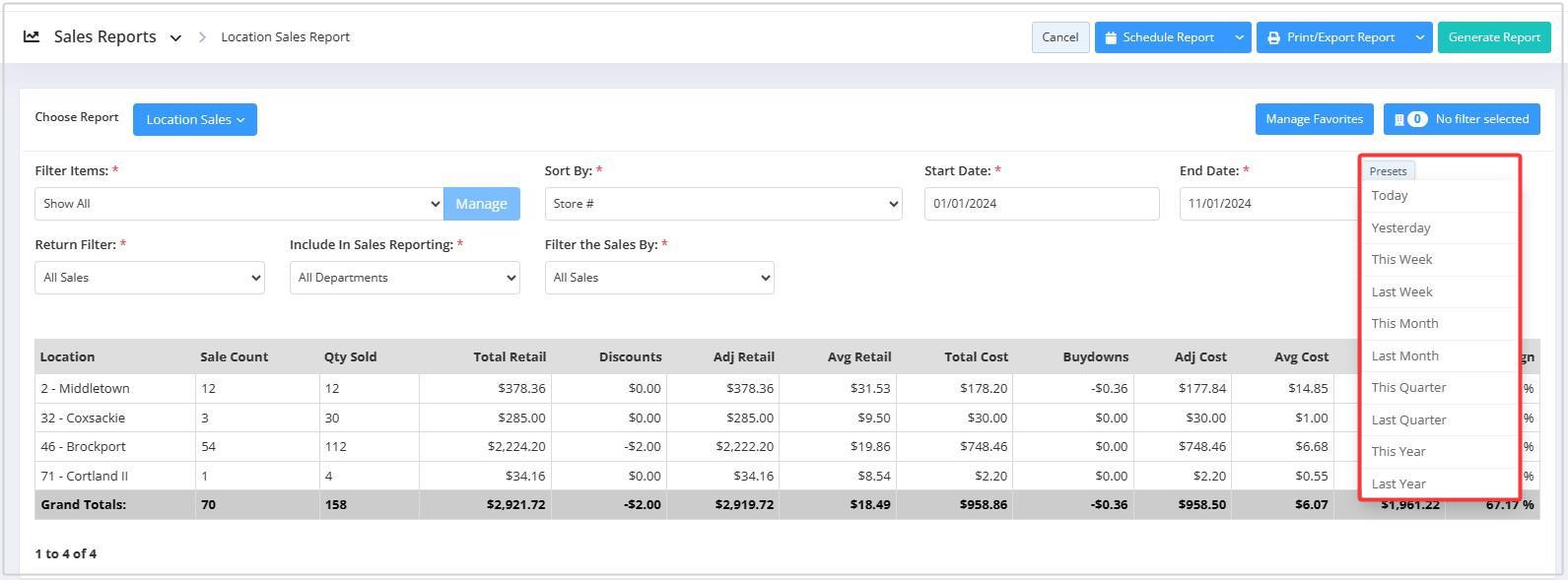Click the Cancel button

pyautogui.click(x=1060, y=37)
